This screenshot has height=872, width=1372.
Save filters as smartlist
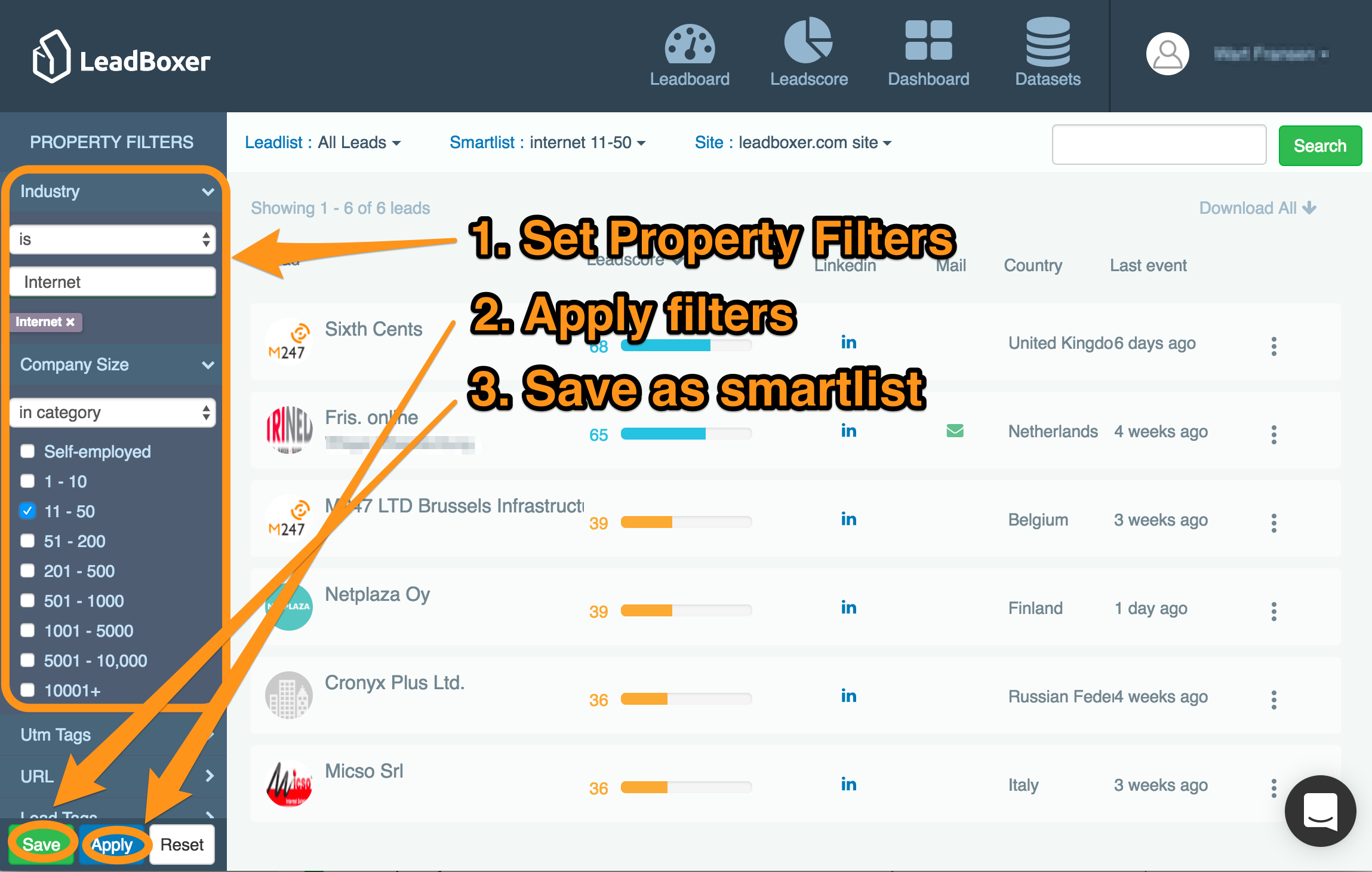[x=41, y=845]
